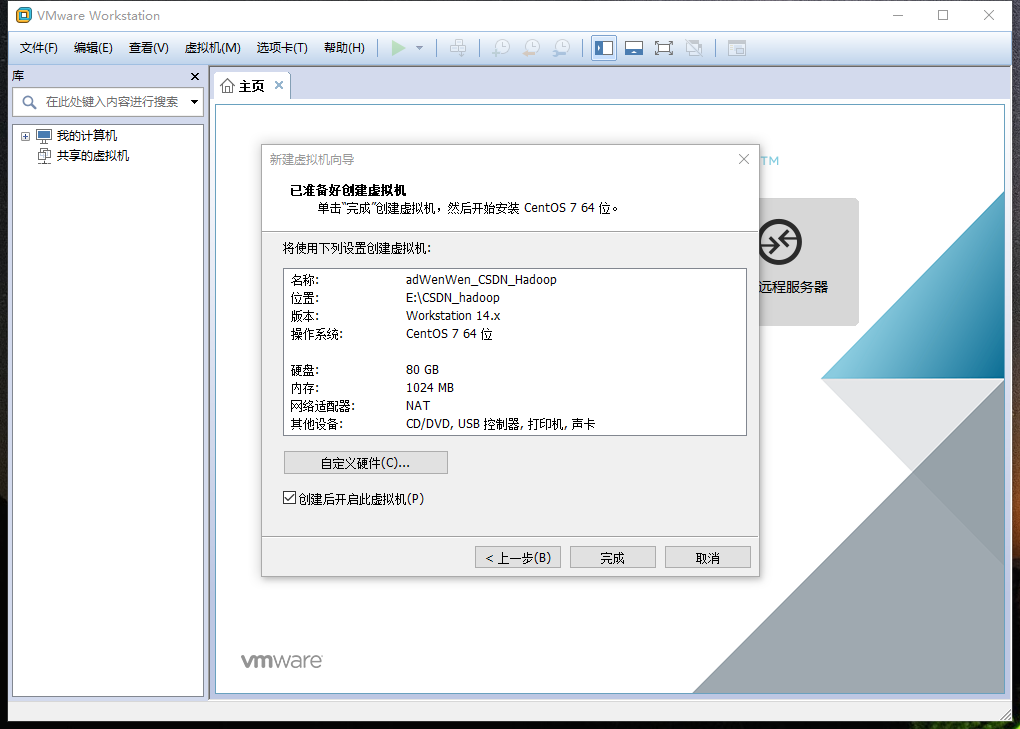Click the search magnifier icon in library
This screenshot has height=729, width=1020.
pos(29,102)
